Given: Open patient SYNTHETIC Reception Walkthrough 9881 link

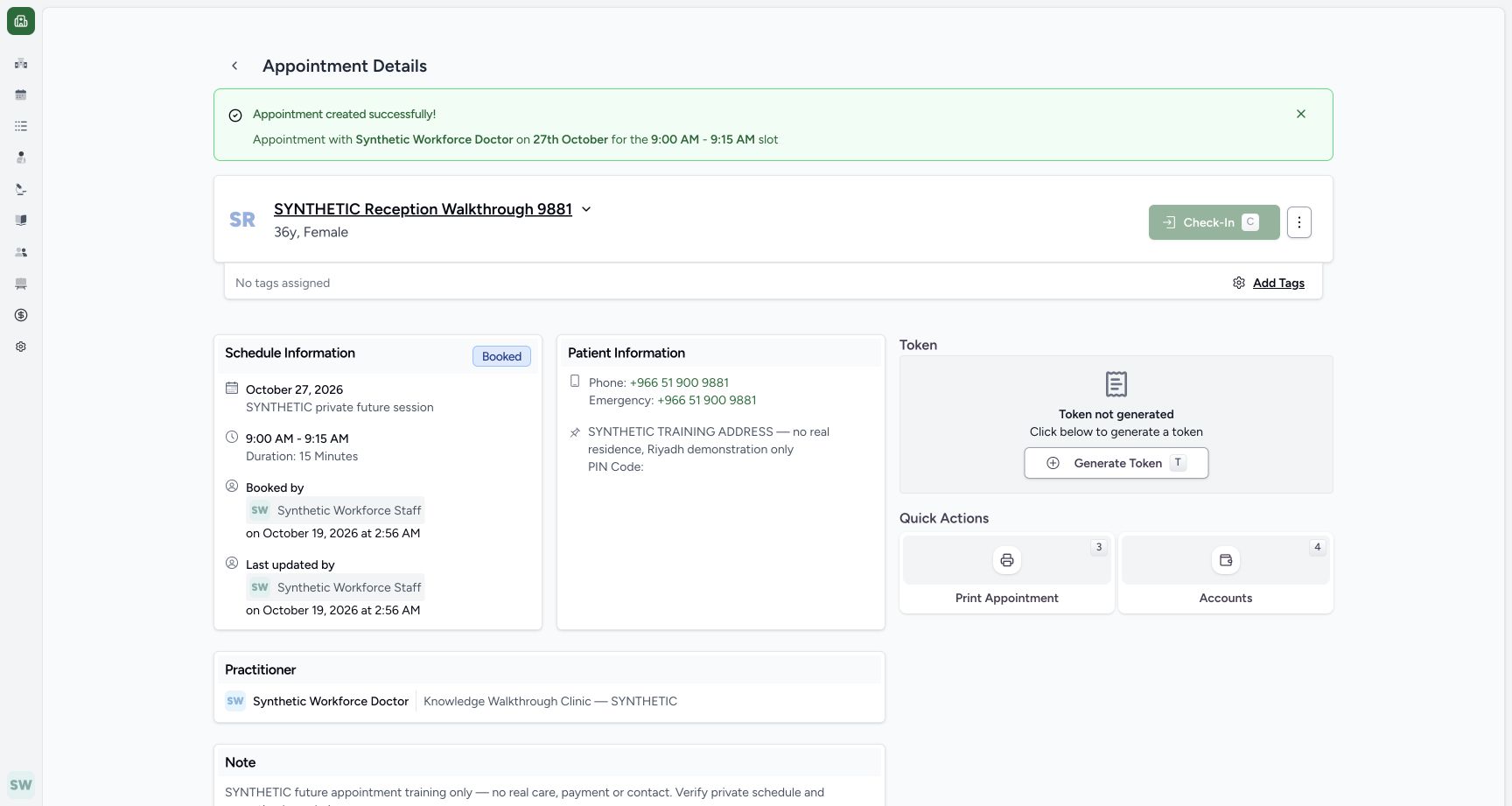Looking at the screenshot, I should pyautogui.click(x=423, y=209).
